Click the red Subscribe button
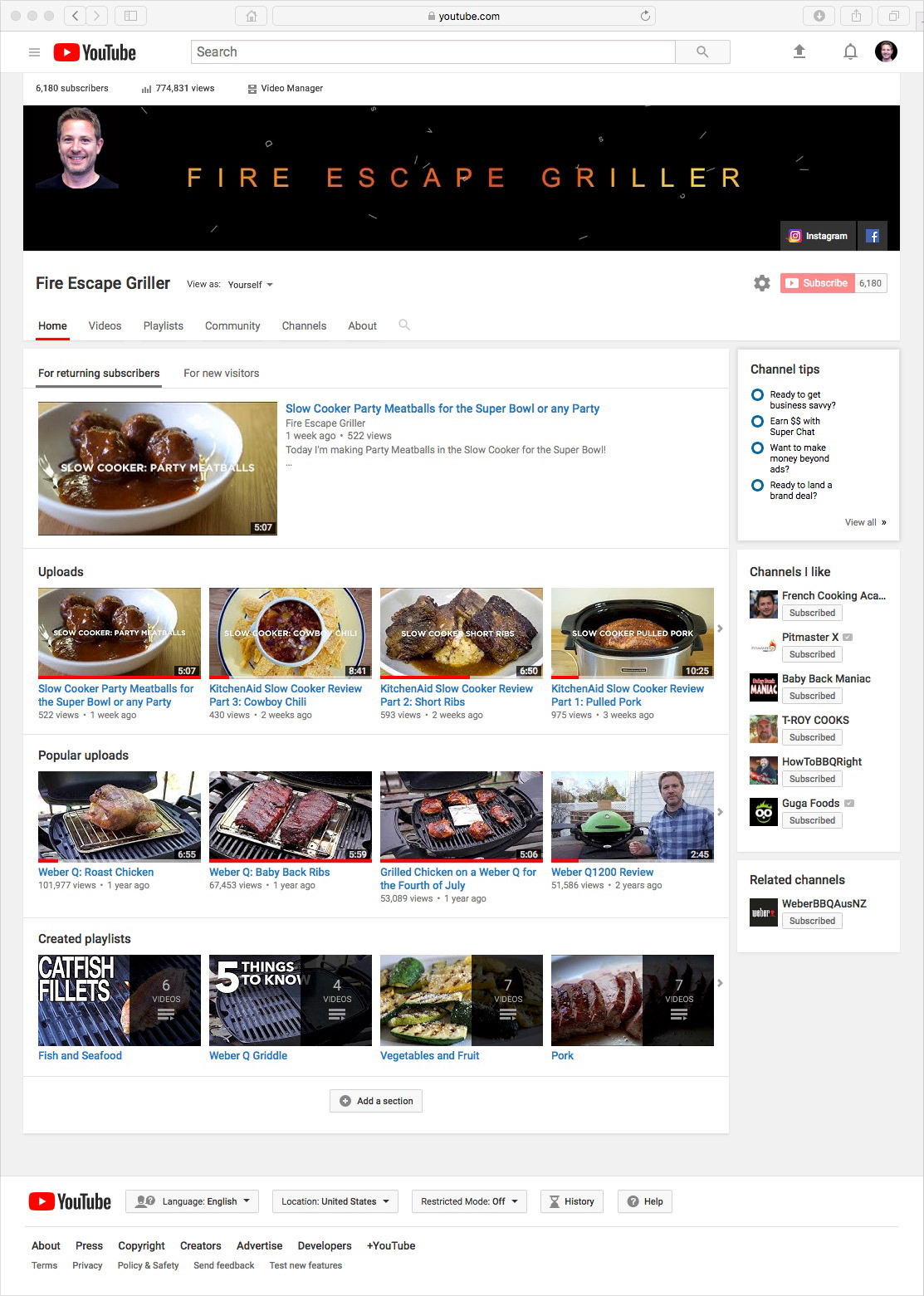Screen dimensions: 924x1296 [x=817, y=283]
